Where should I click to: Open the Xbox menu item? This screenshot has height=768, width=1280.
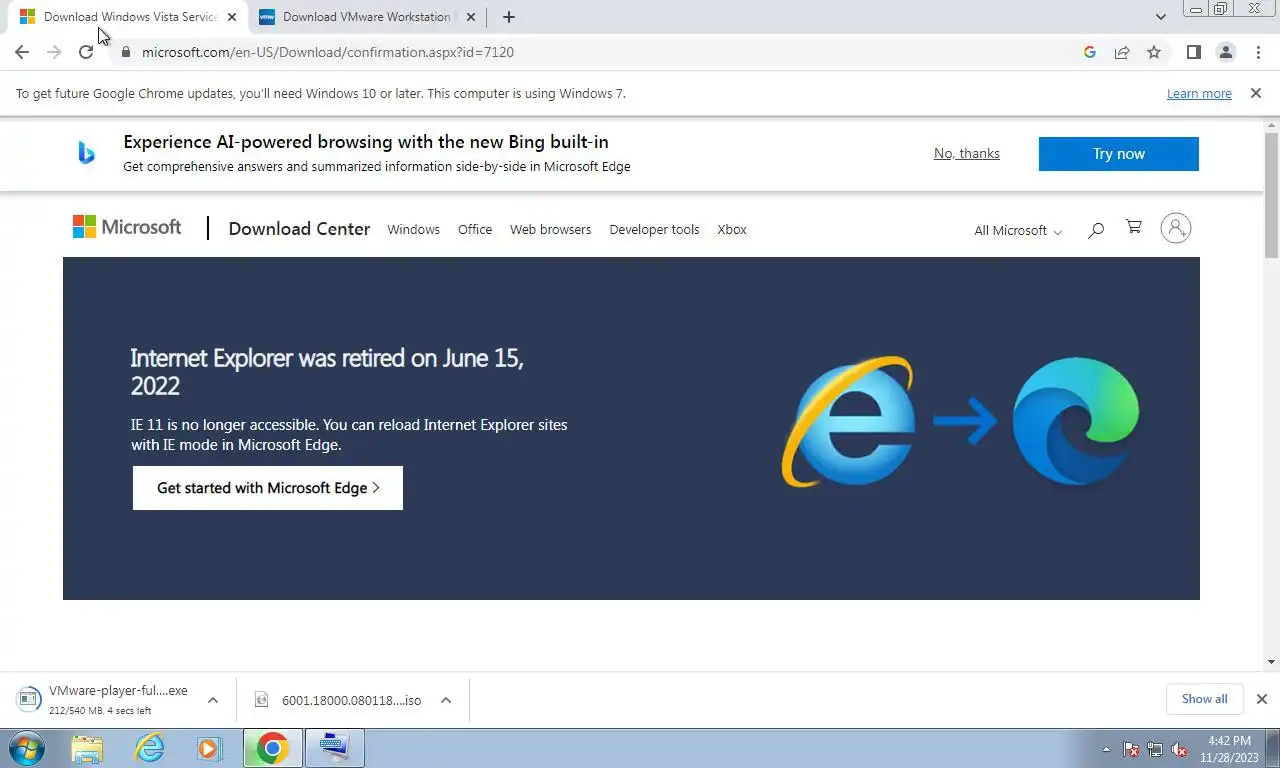click(732, 229)
